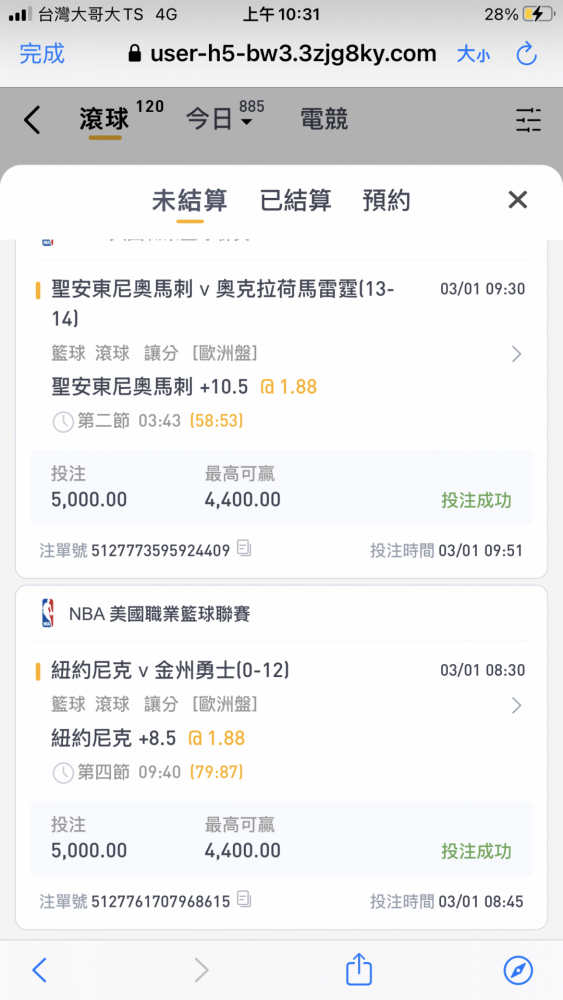563x1000 pixels.
Task: Copy bet number 512777359592​4409
Action: coord(244,548)
